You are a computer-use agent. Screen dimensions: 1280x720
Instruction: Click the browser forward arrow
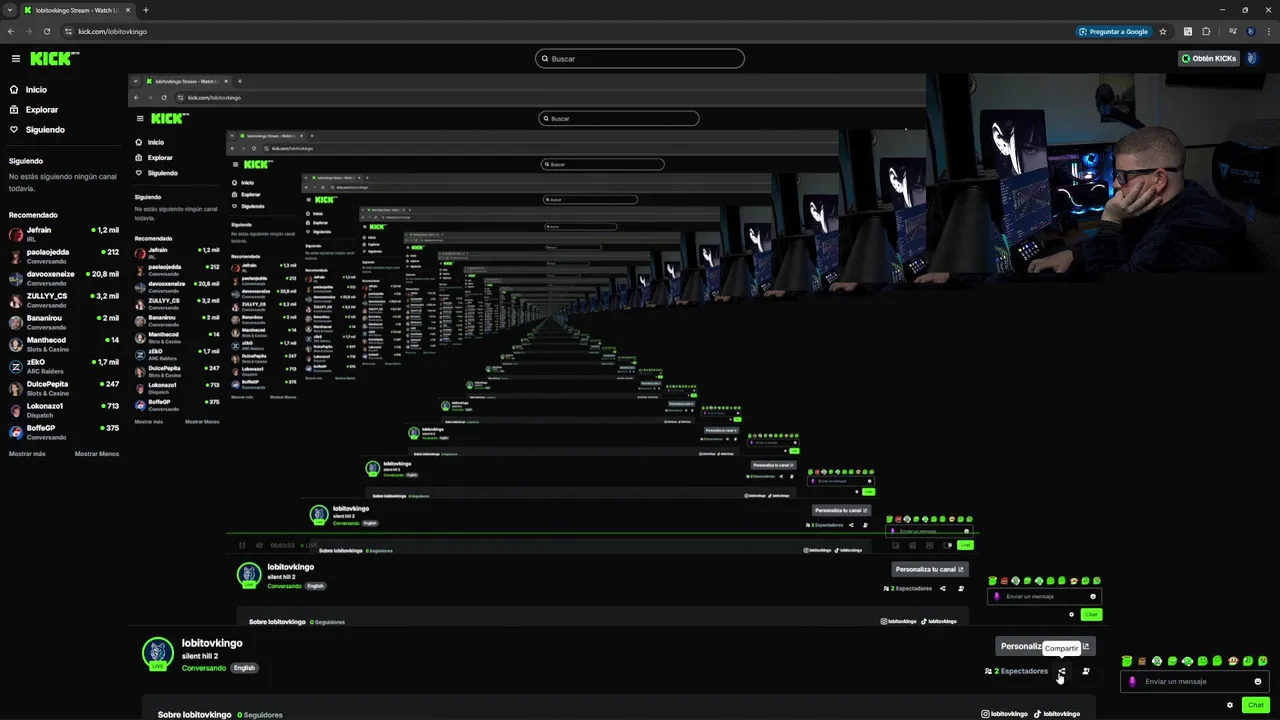click(29, 31)
